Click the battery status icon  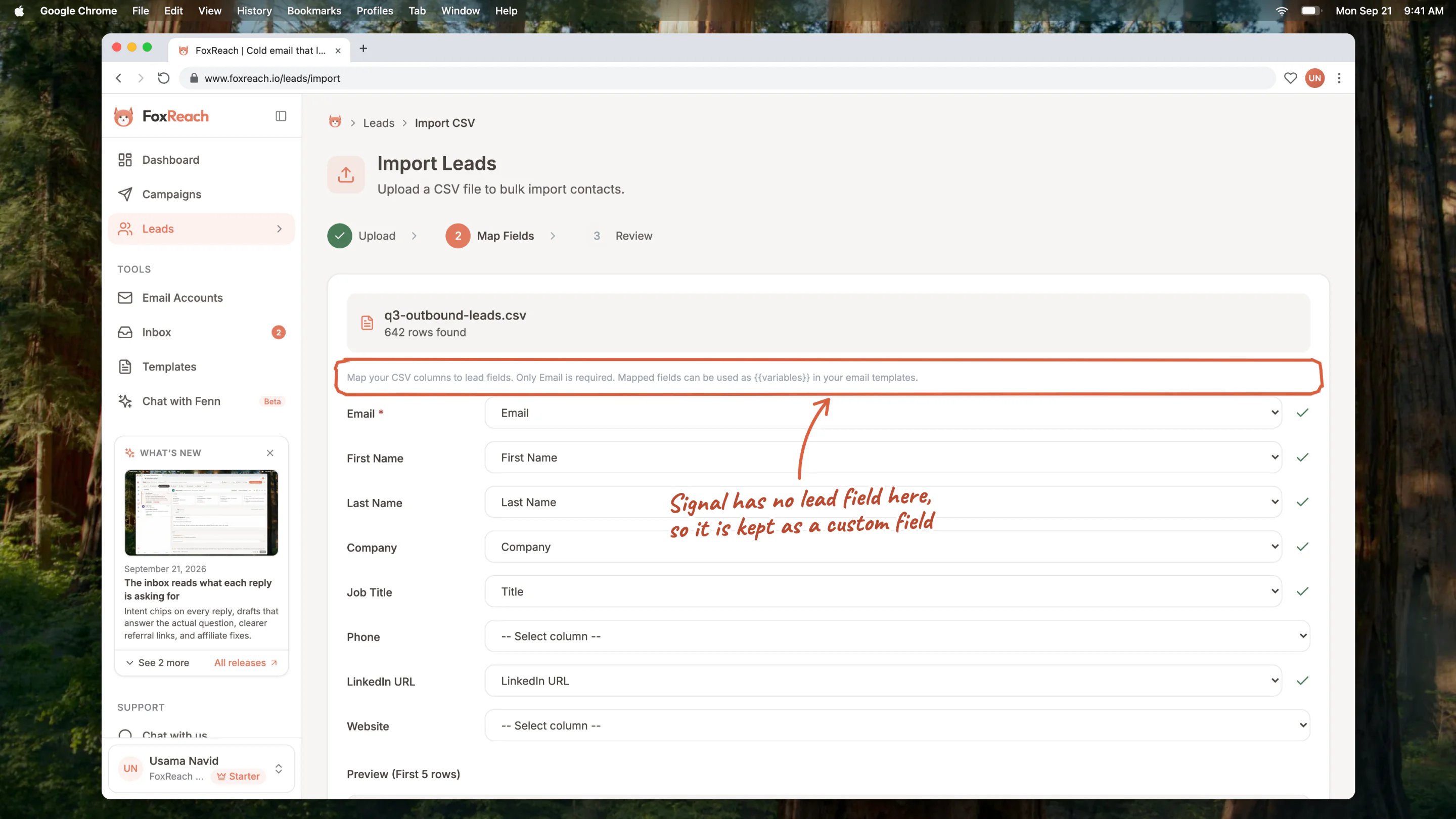click(x=1311, y=11)
